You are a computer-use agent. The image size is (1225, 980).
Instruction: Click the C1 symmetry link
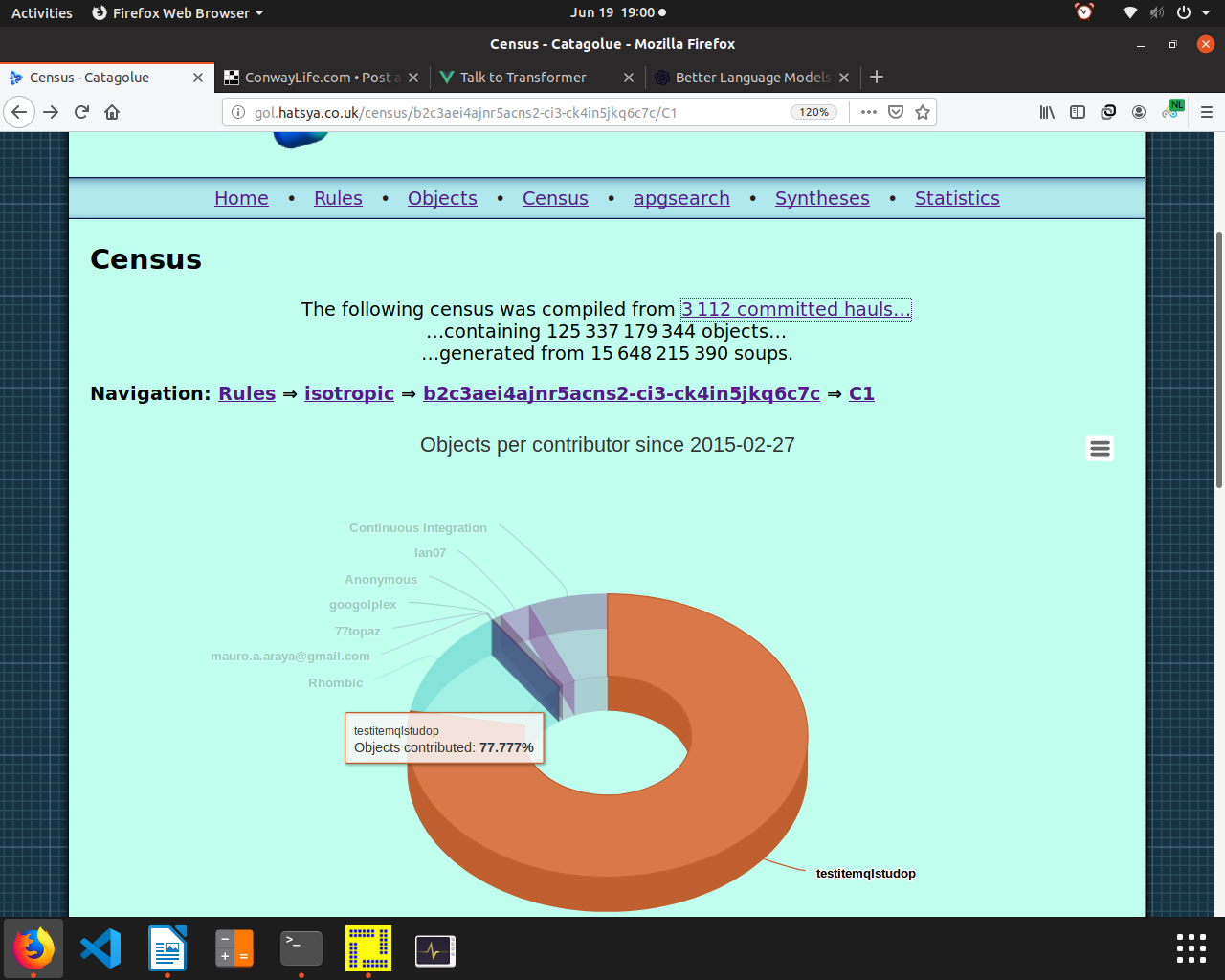[861, 393]
